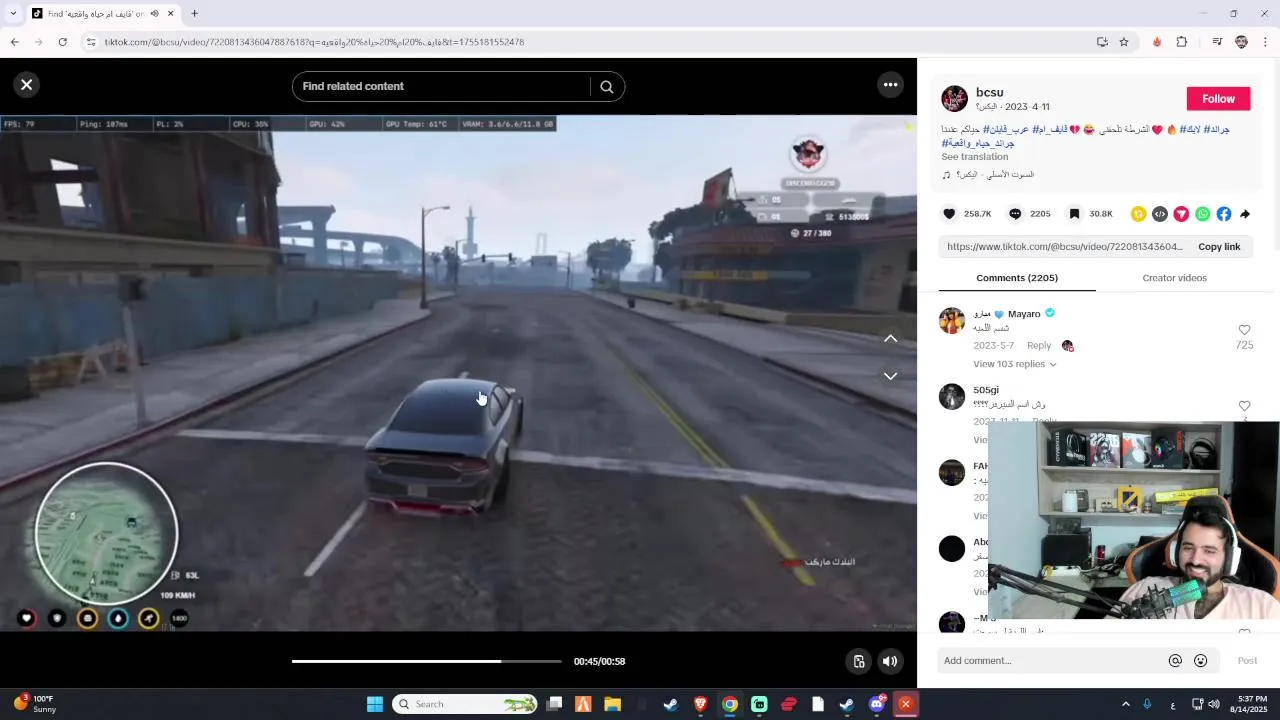
Task: Bookmark this page with the star icon
Action: click(1124, 42)
